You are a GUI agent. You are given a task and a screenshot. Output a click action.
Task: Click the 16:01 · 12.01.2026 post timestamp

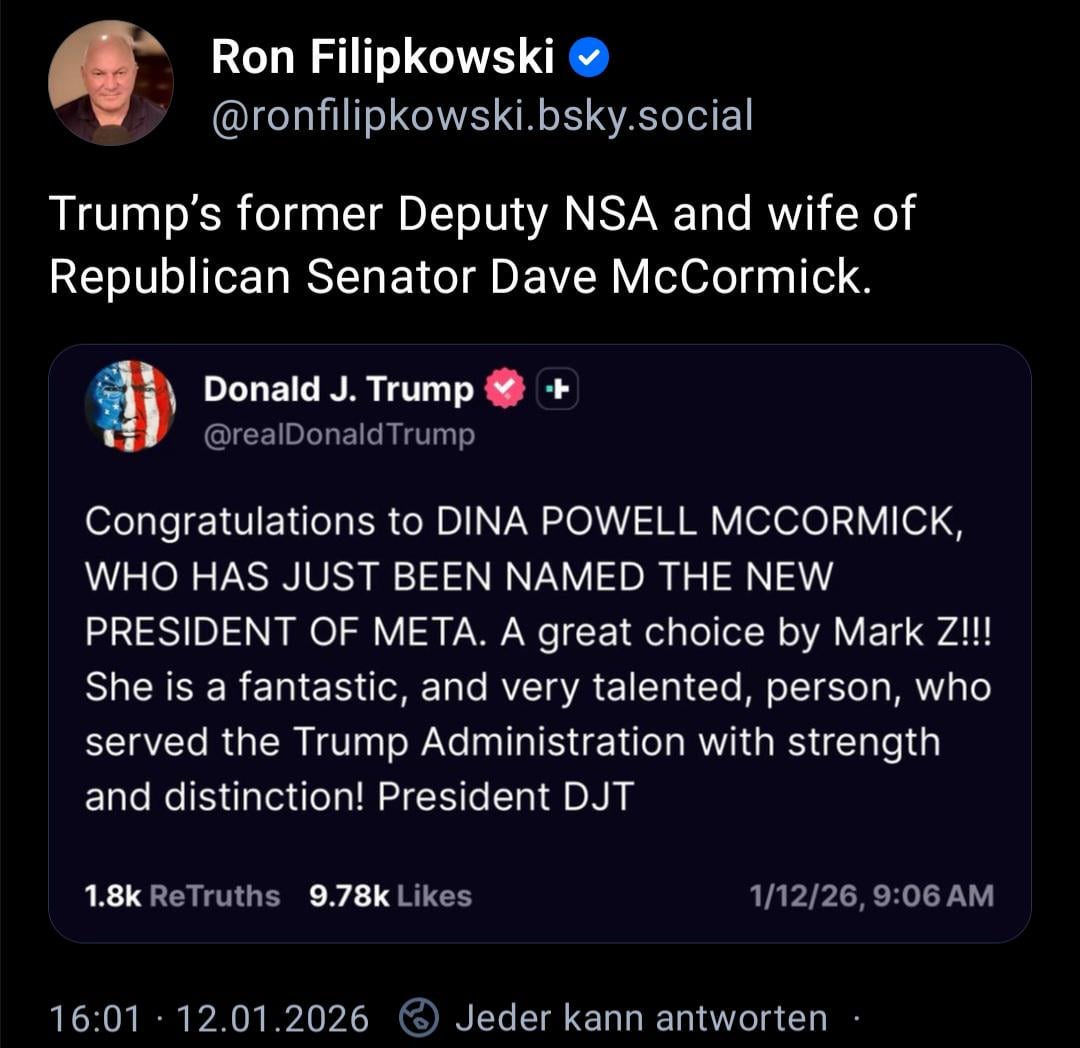[208, 1019]
